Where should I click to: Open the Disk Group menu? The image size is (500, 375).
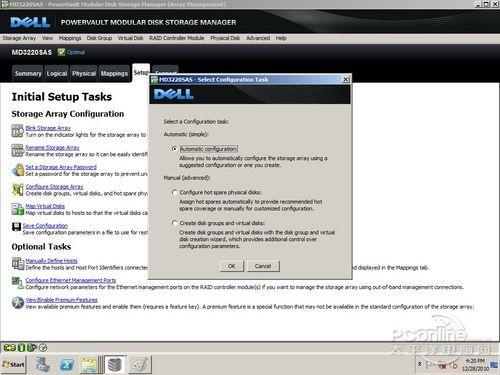pyautogui.click(x=99, y=38)
